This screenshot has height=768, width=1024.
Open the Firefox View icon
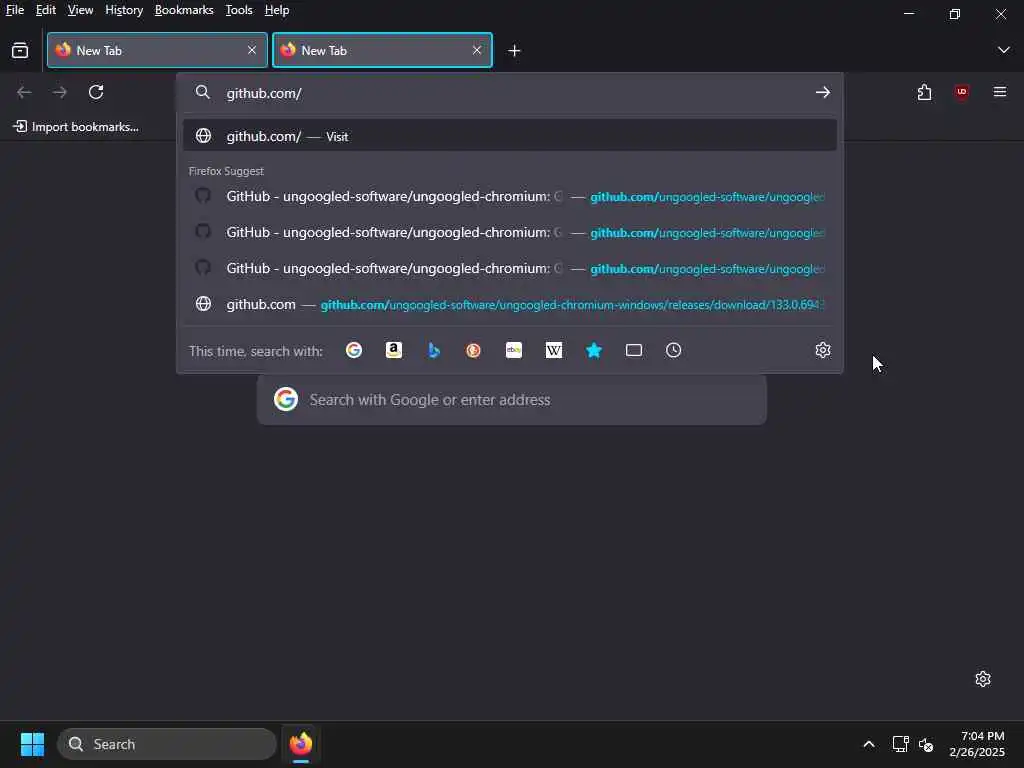coord(20,50)
